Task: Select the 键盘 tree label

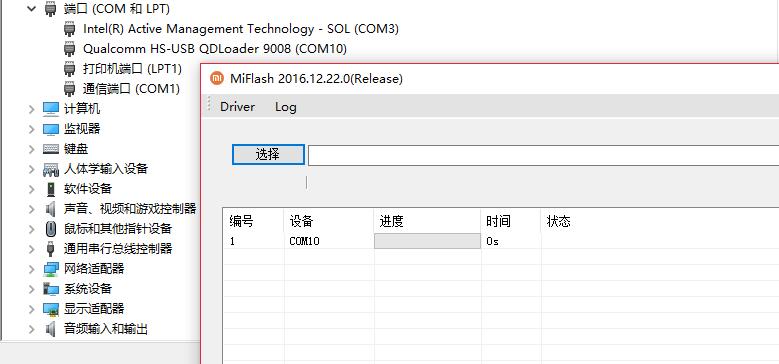Action: click(76, 149)
